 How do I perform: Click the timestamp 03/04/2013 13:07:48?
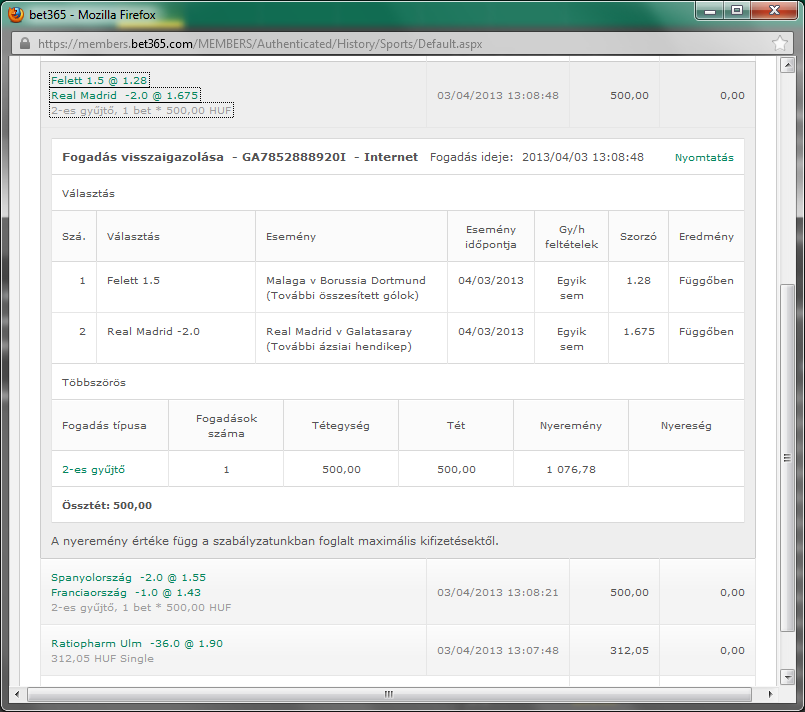pyautogui.click(x=497, y=650)
